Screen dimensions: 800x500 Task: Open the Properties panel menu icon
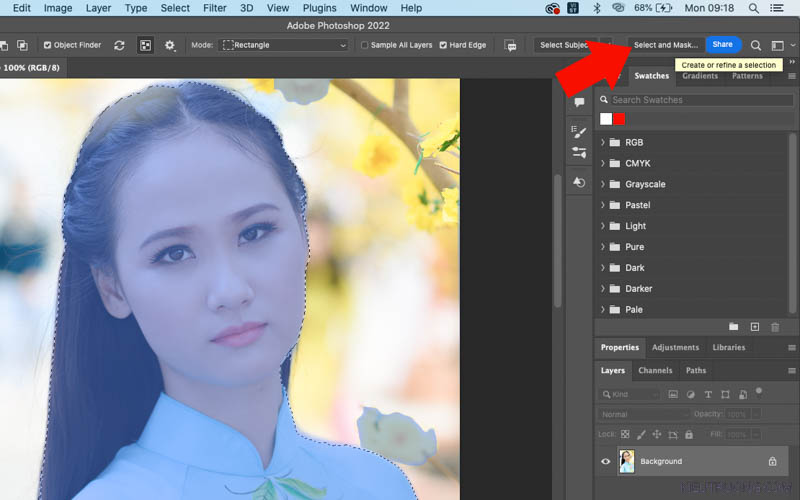point(792,347)
